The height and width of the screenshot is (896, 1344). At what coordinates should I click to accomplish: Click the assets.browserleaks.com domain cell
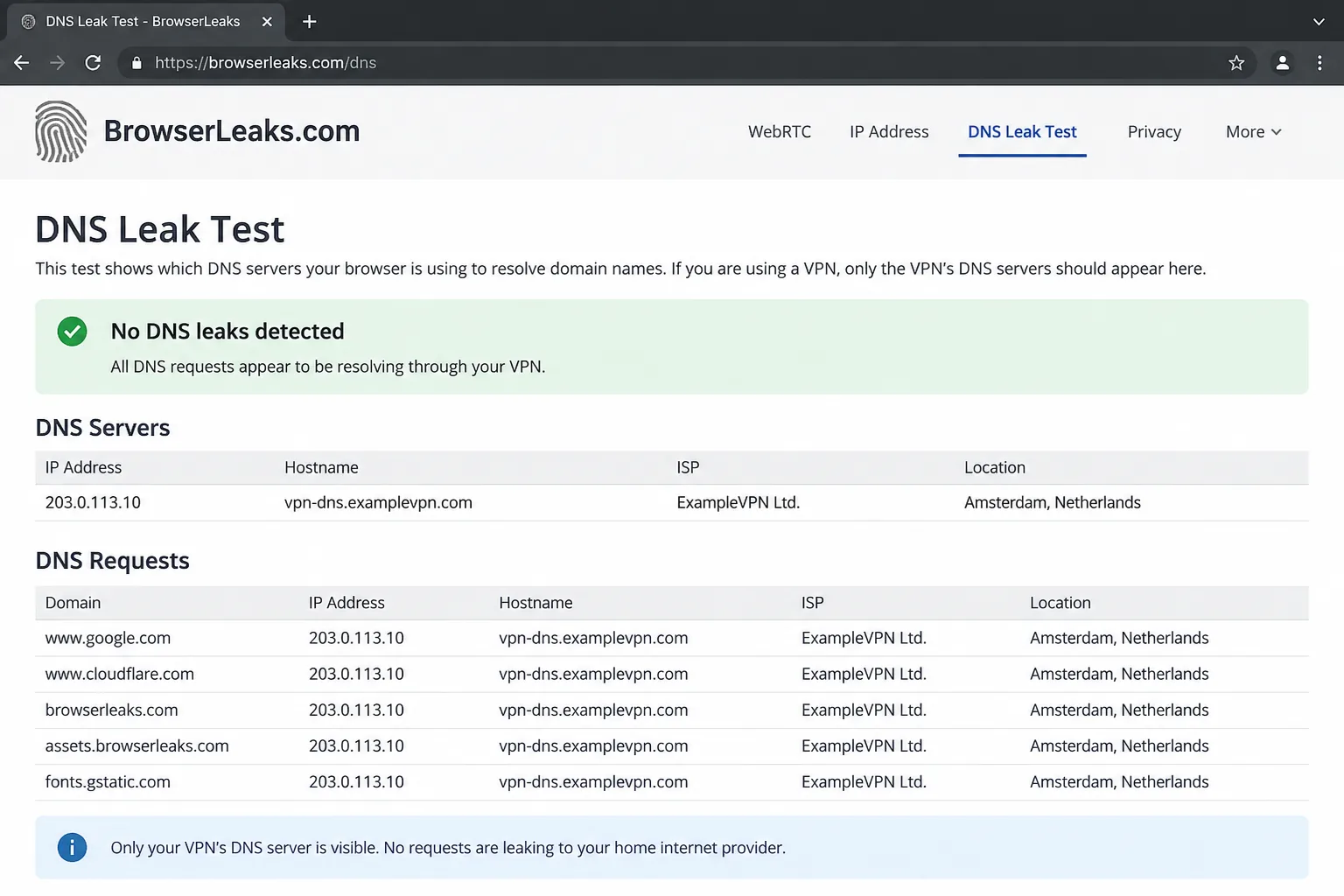point(137,745)
